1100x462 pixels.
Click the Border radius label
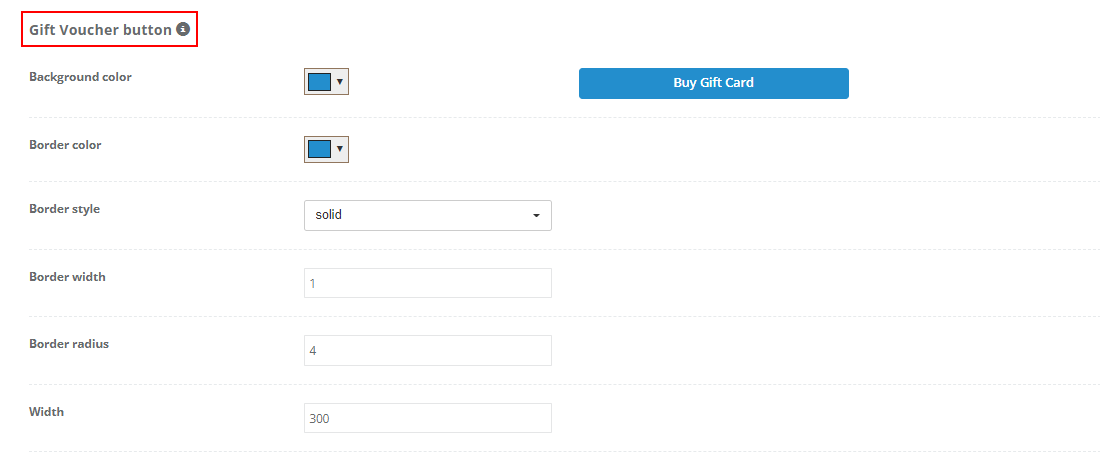69,344
